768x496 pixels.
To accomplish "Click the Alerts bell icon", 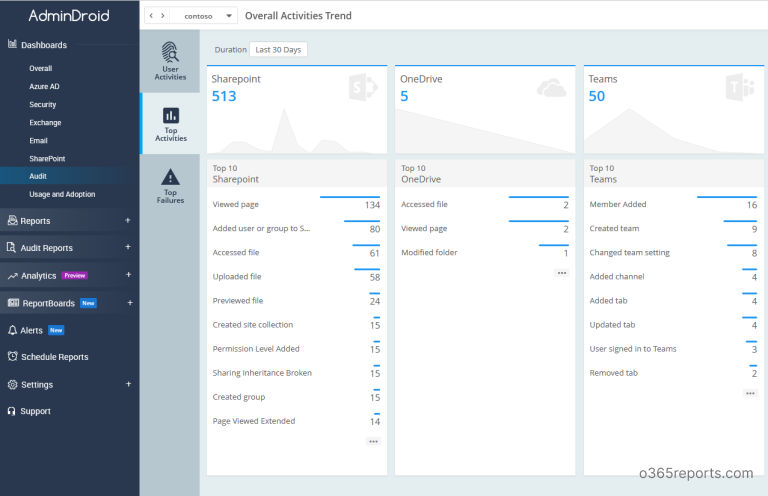I will pyautogui.click(x=12, y=330).
